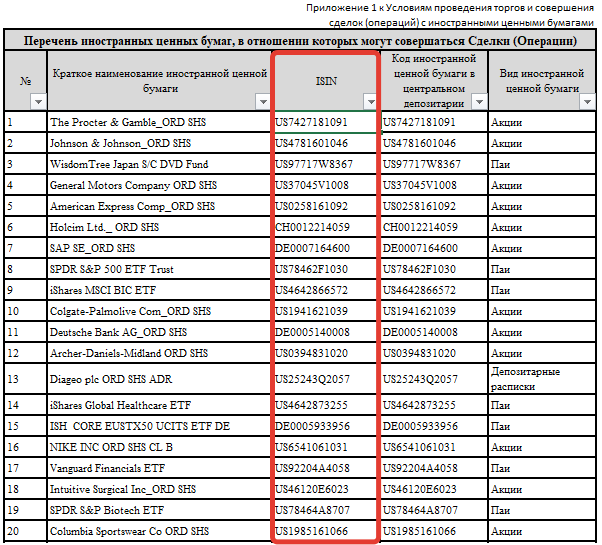Select the NIKE INC ORD SHS CL B cell
The height and width of the screenshot is (545, 602).
pyautogui.click(x=158, y=447)
